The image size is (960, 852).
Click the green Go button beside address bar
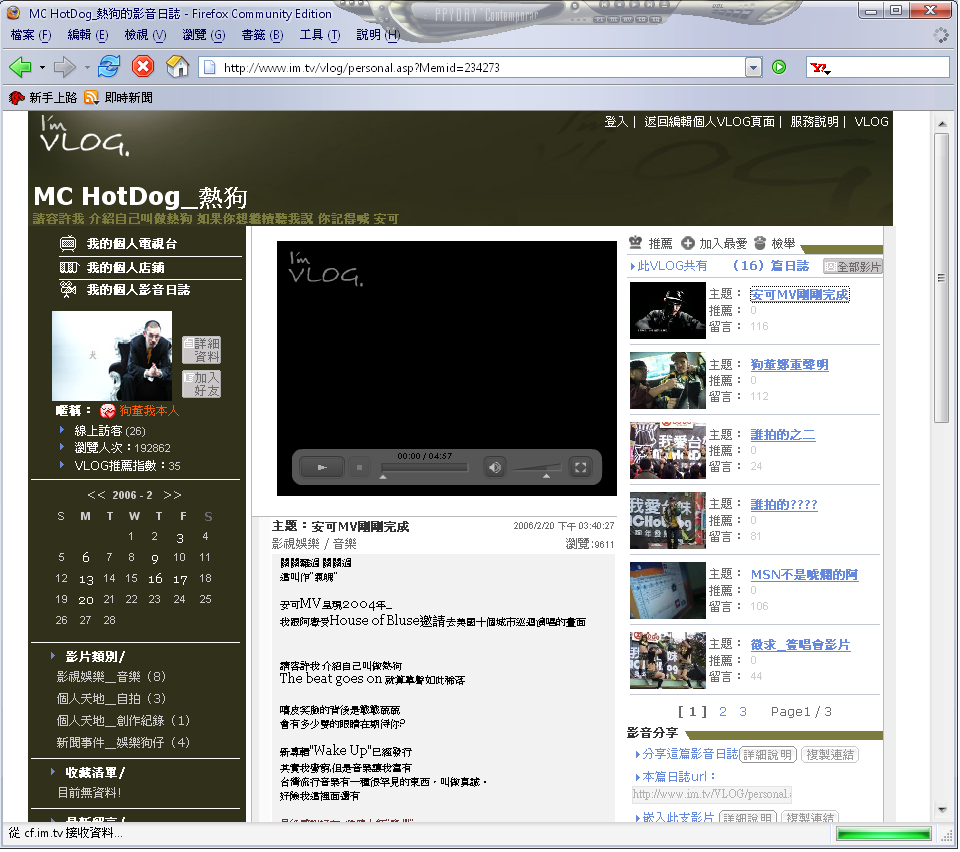(x=779, y=67)
